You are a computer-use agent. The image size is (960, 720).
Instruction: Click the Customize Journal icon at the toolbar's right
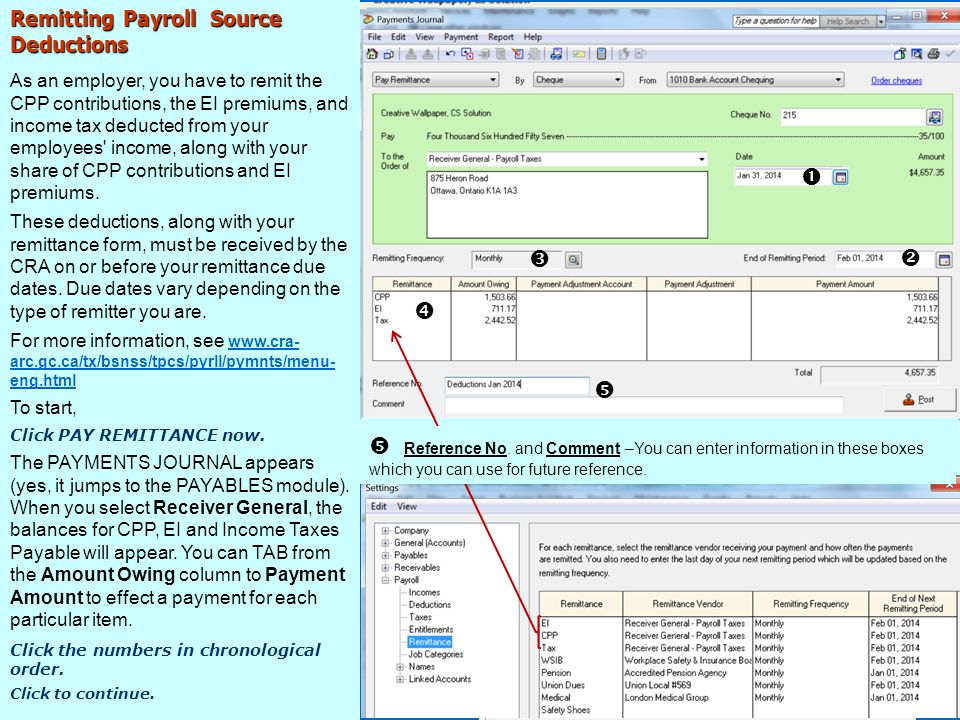pos(899,54)
